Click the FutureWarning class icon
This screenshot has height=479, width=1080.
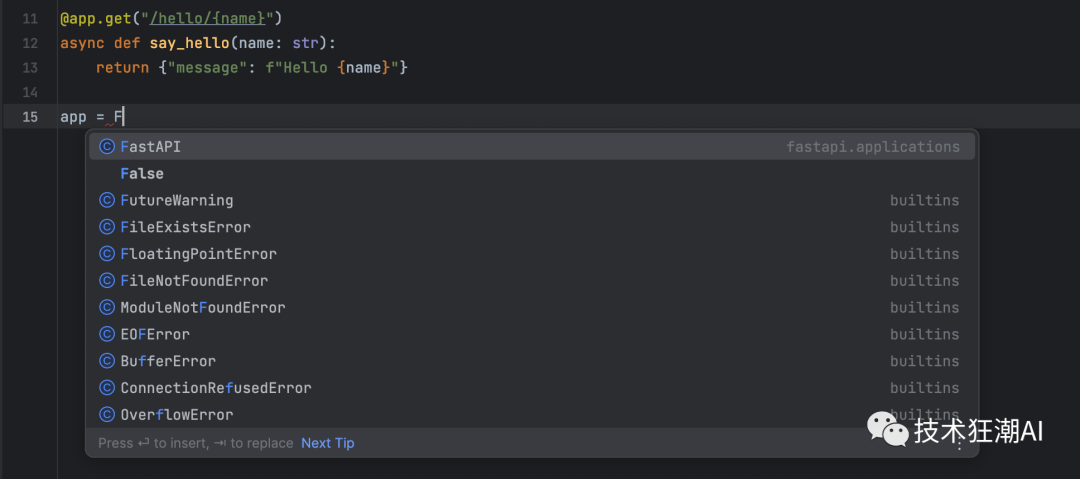107,200
